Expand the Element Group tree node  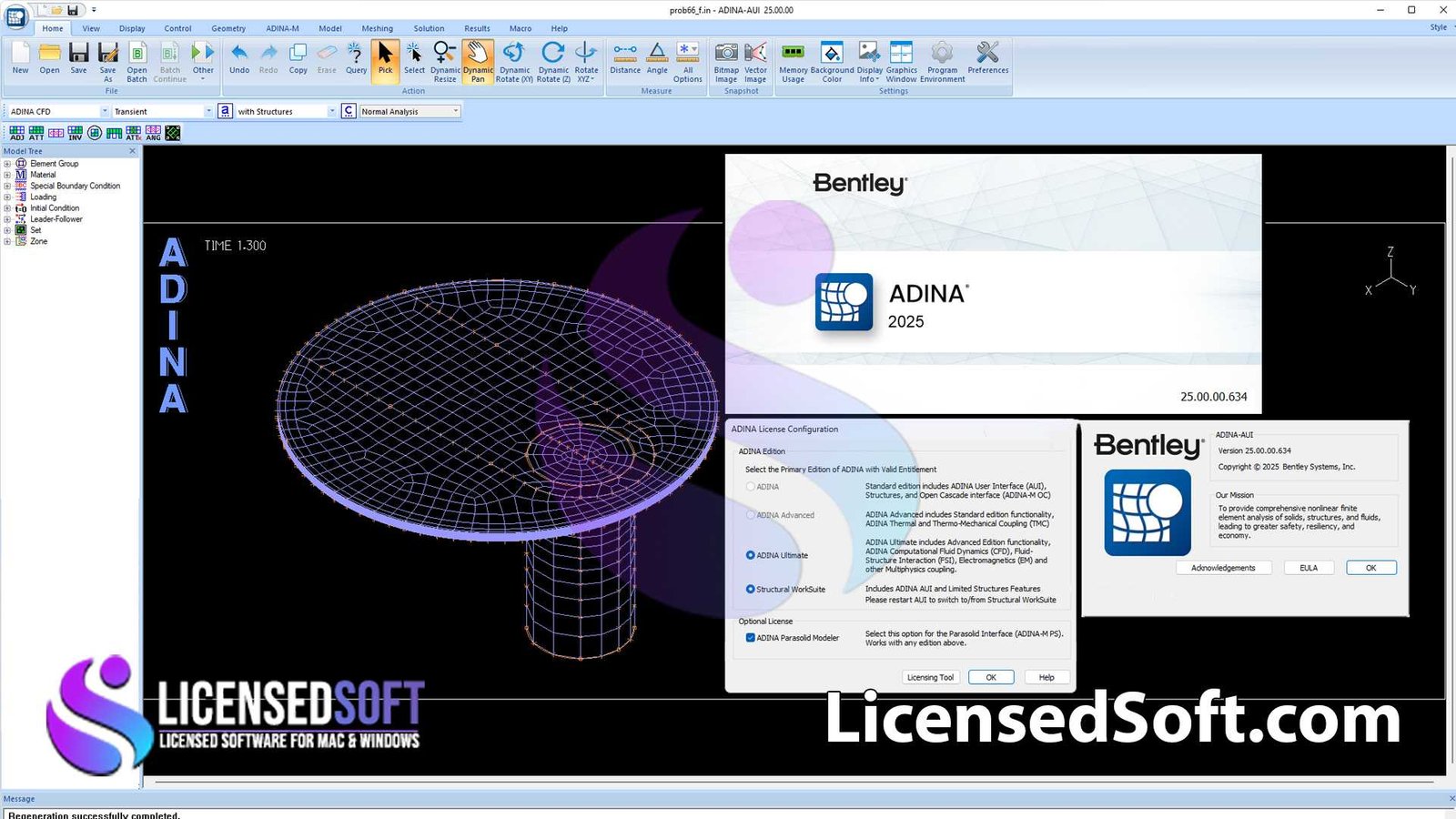[x=7, y=164]
